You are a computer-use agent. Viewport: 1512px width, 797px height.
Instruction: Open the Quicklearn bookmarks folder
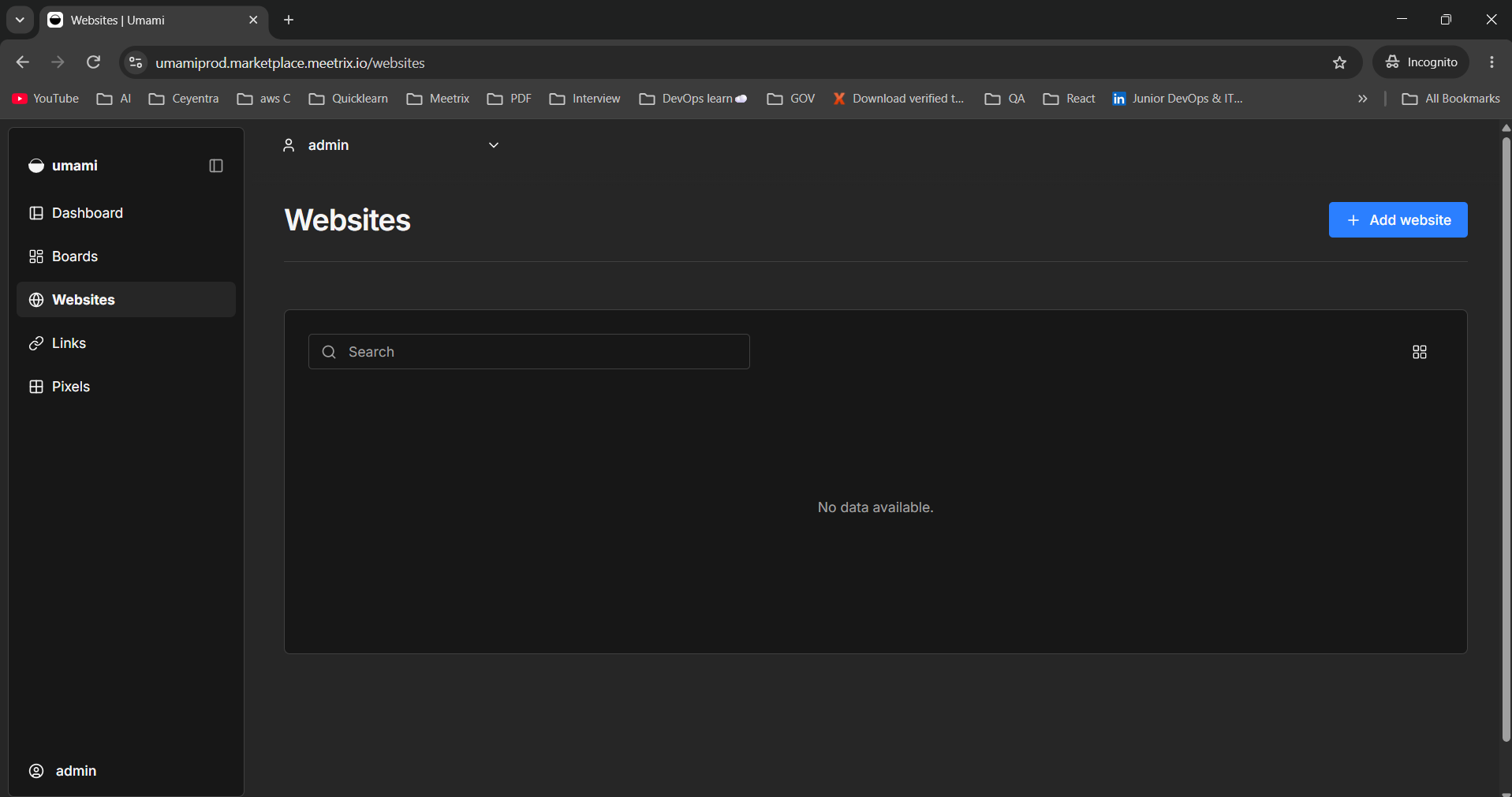coord(349,99)
